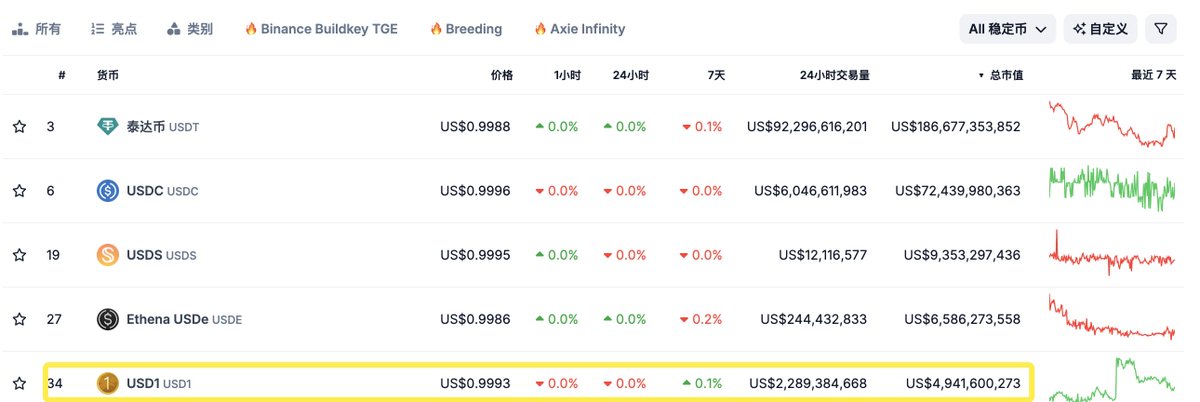This screenshot has width=1200, height=402.
Task: Click the Tether USDT coin logo
Action: pos(108,127)
